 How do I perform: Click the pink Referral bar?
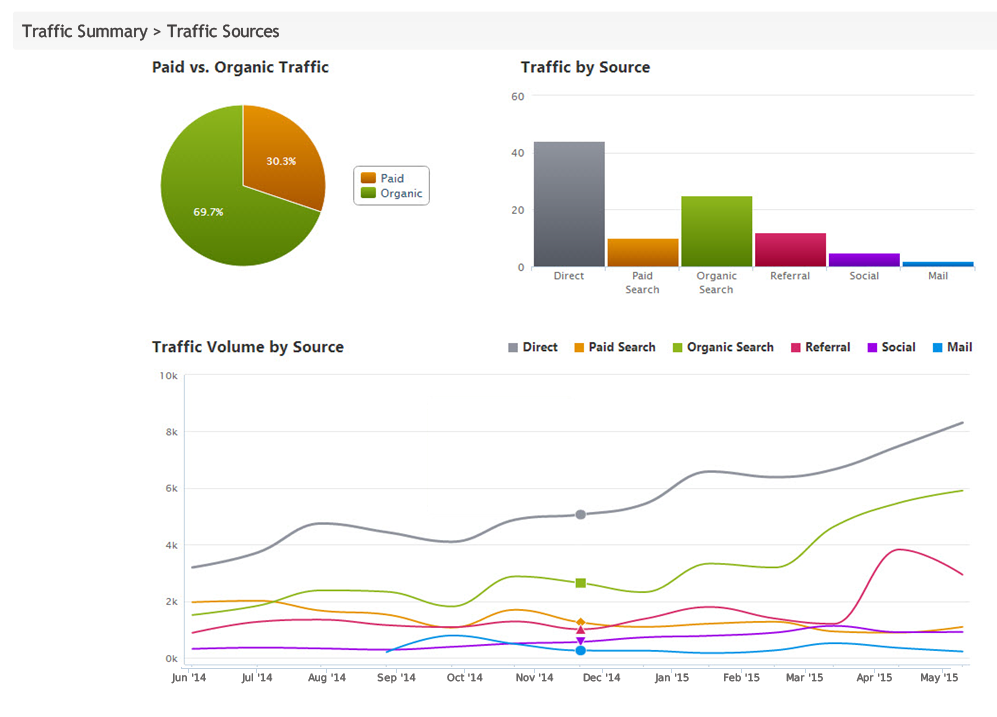pos(790,249)
